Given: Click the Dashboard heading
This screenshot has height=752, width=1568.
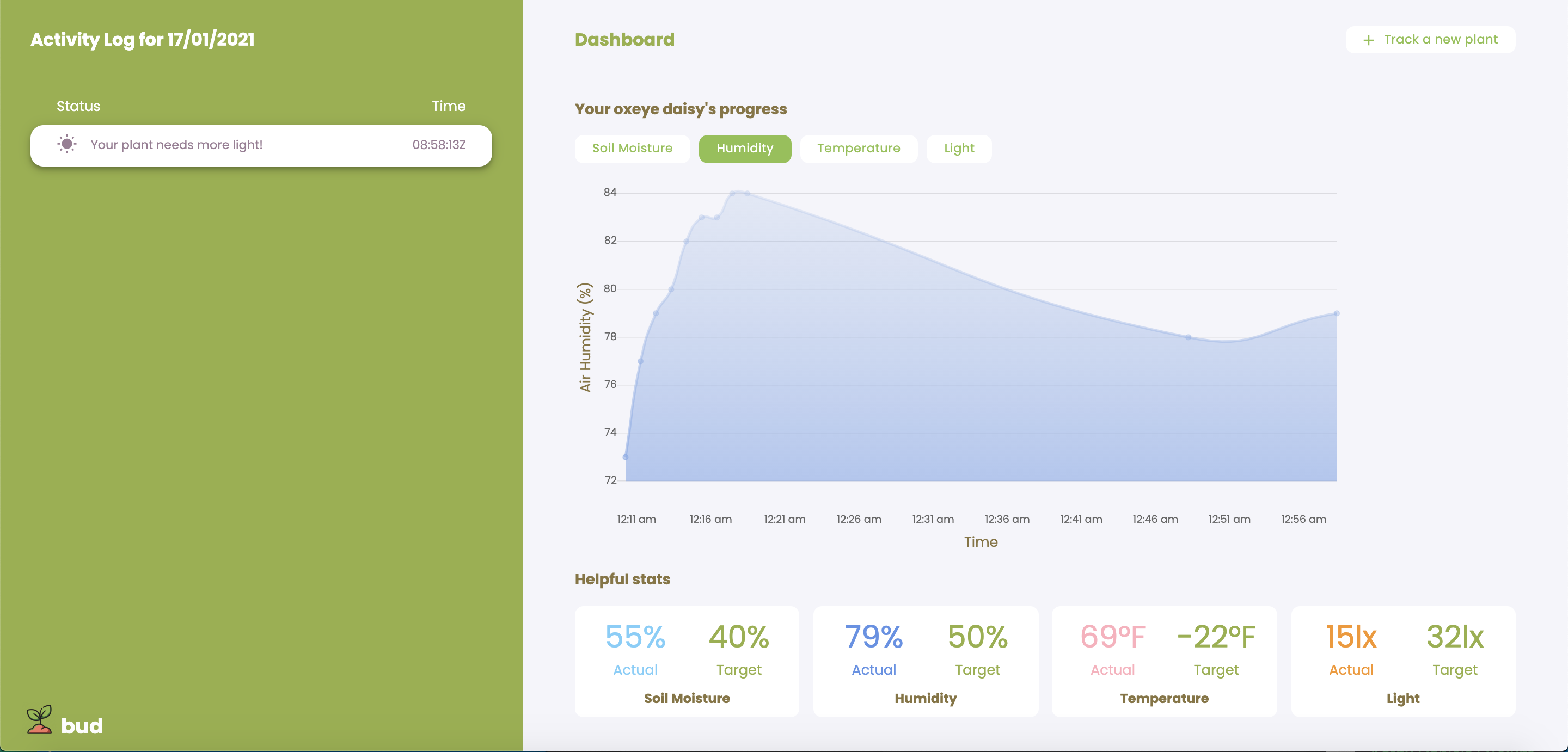Looking at the screenshot, I should click(624, 40).
